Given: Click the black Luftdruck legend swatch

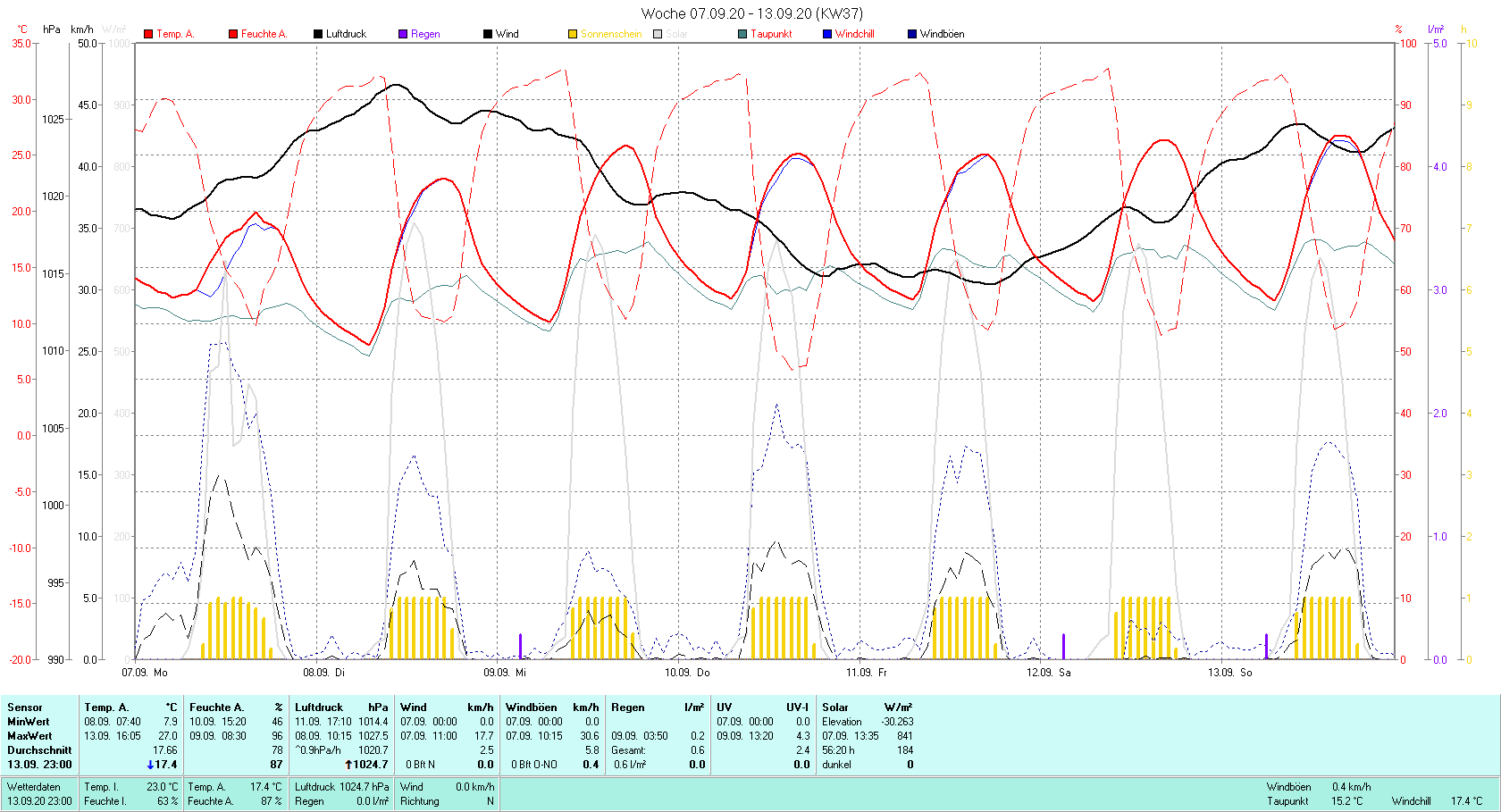Looking at the screenshot, I should (318, 34).
